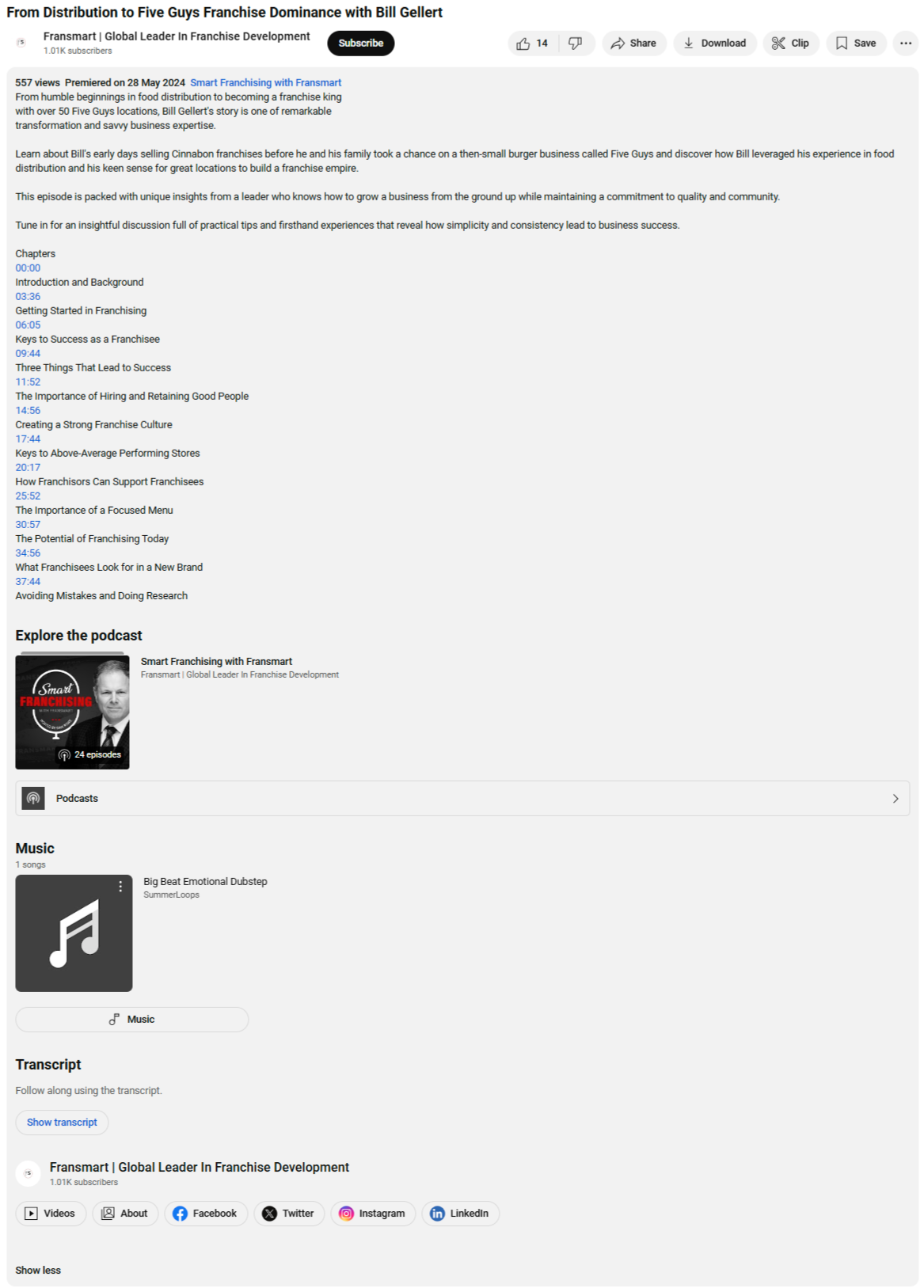Open the channel's Instagram link
This screenshot has height=1288, width=924.
(373, 1214)
